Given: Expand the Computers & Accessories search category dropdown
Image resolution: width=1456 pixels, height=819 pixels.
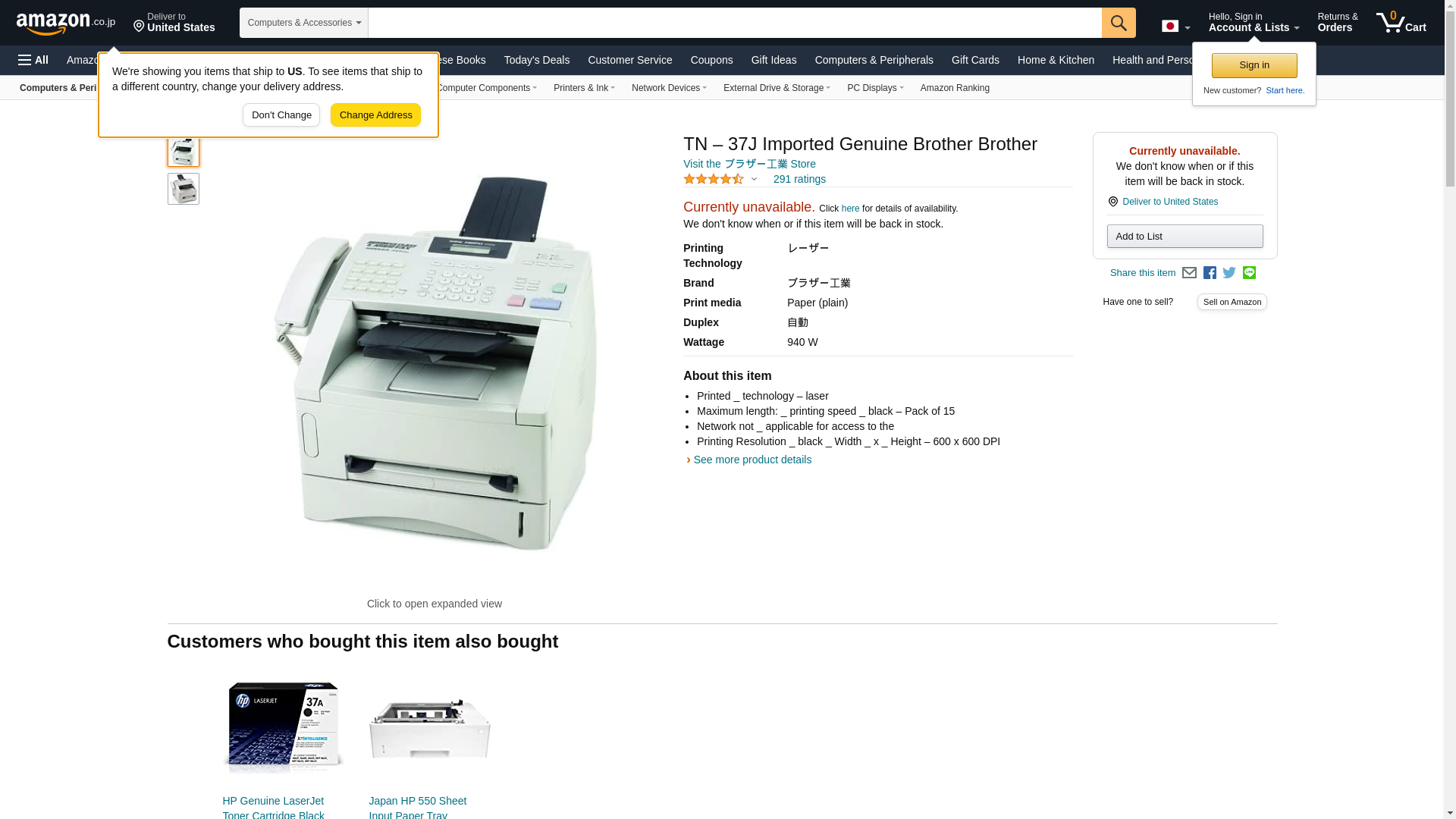Looking at the screenshot, I should [304, 23].
